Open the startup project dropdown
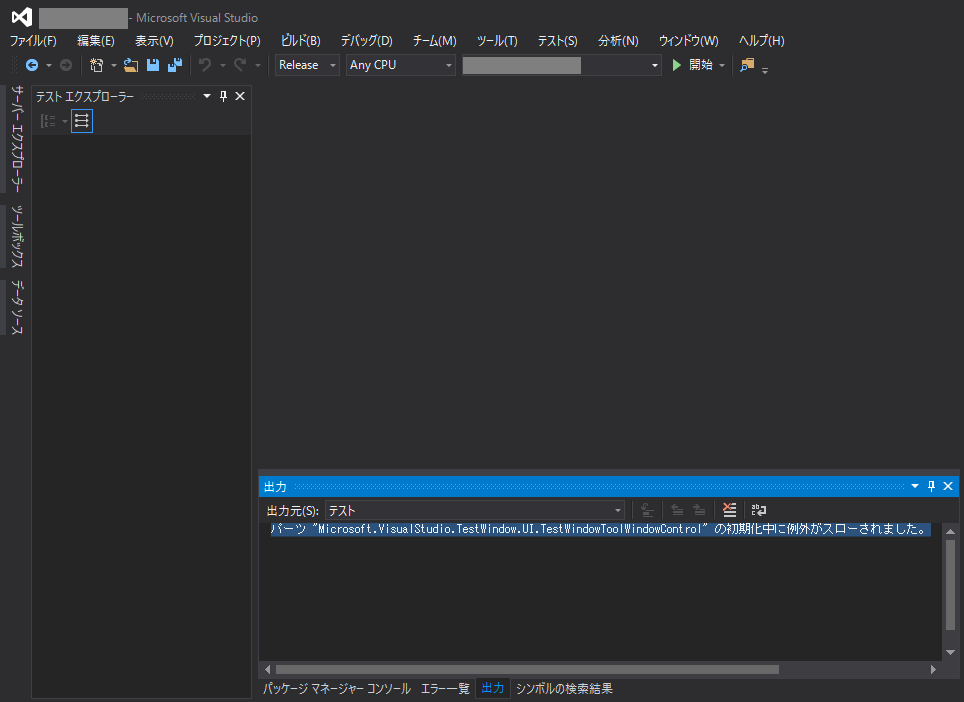 coord(561,65)
